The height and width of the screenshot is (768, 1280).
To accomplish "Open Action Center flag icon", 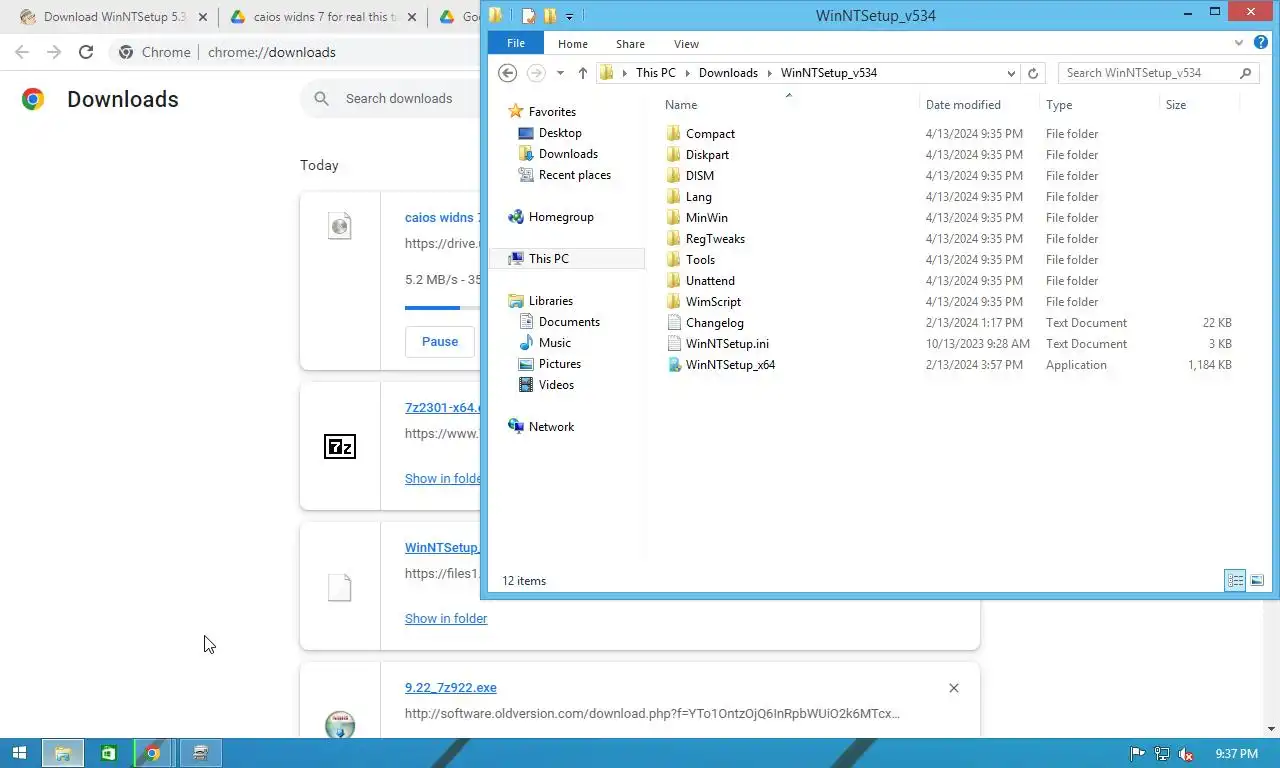I will [1137, 754].
